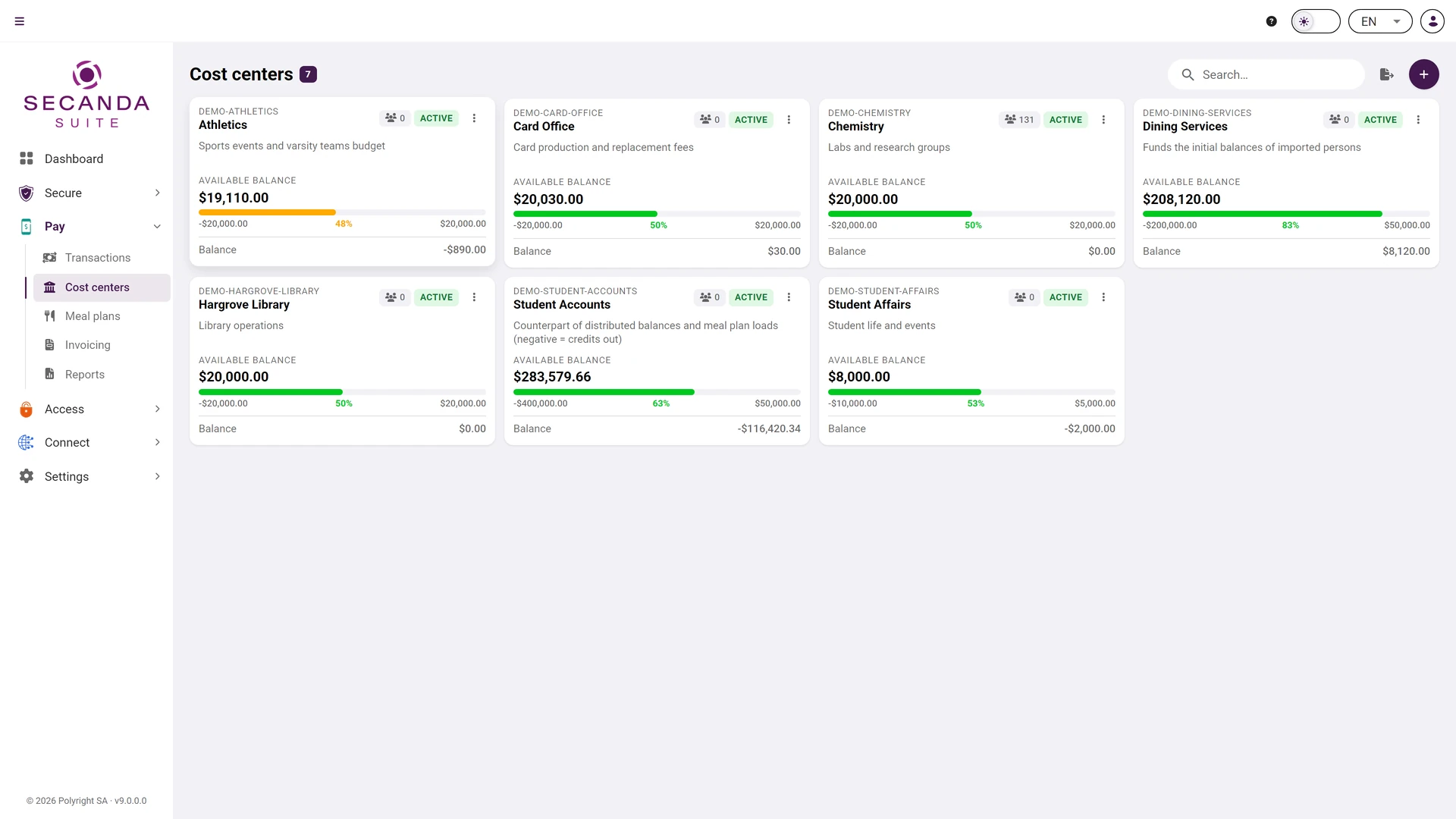Open Hargrove Library three-dot menu
Image resolution: width=1456 pixels, height=819 pixels.
pos(474,297)
